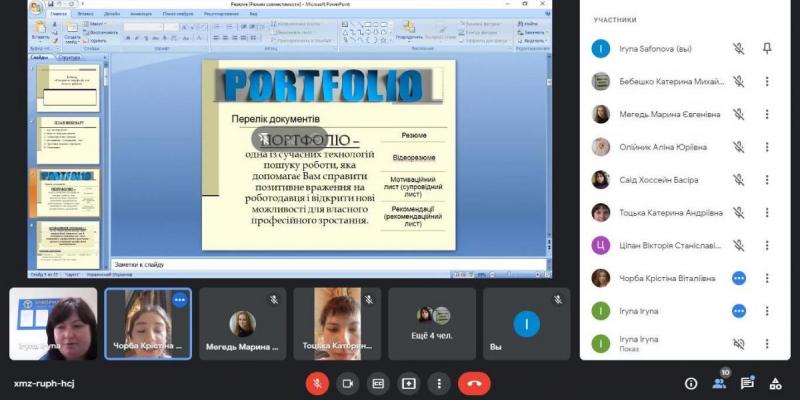Turn on closed captions

point(378,383)
